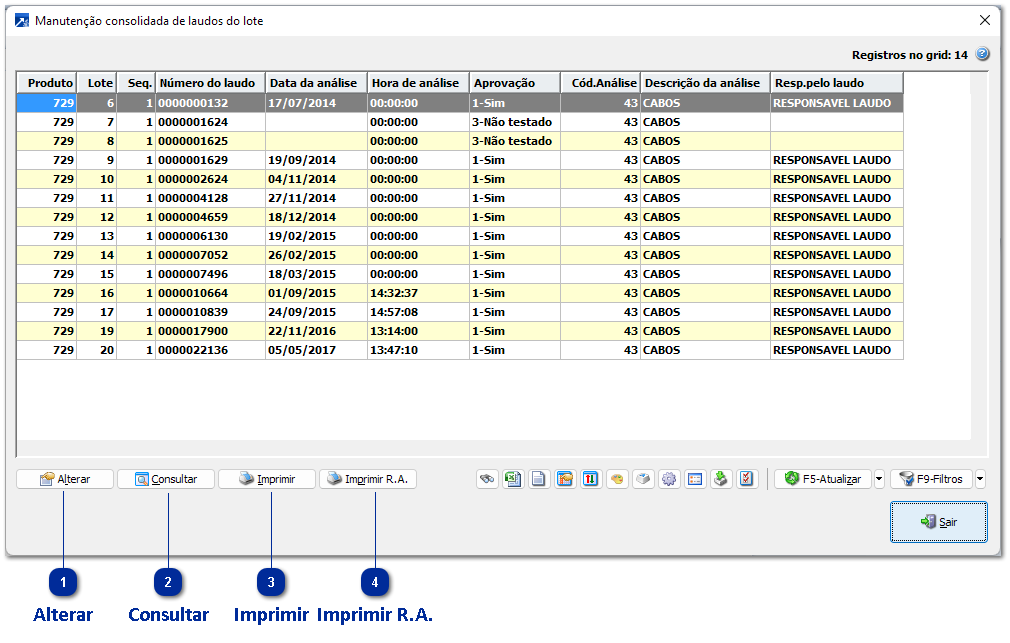This screenshot has width=1010, height=643.
Task: Click the Imprimir R.A. button
Action: tap(368, 479)
